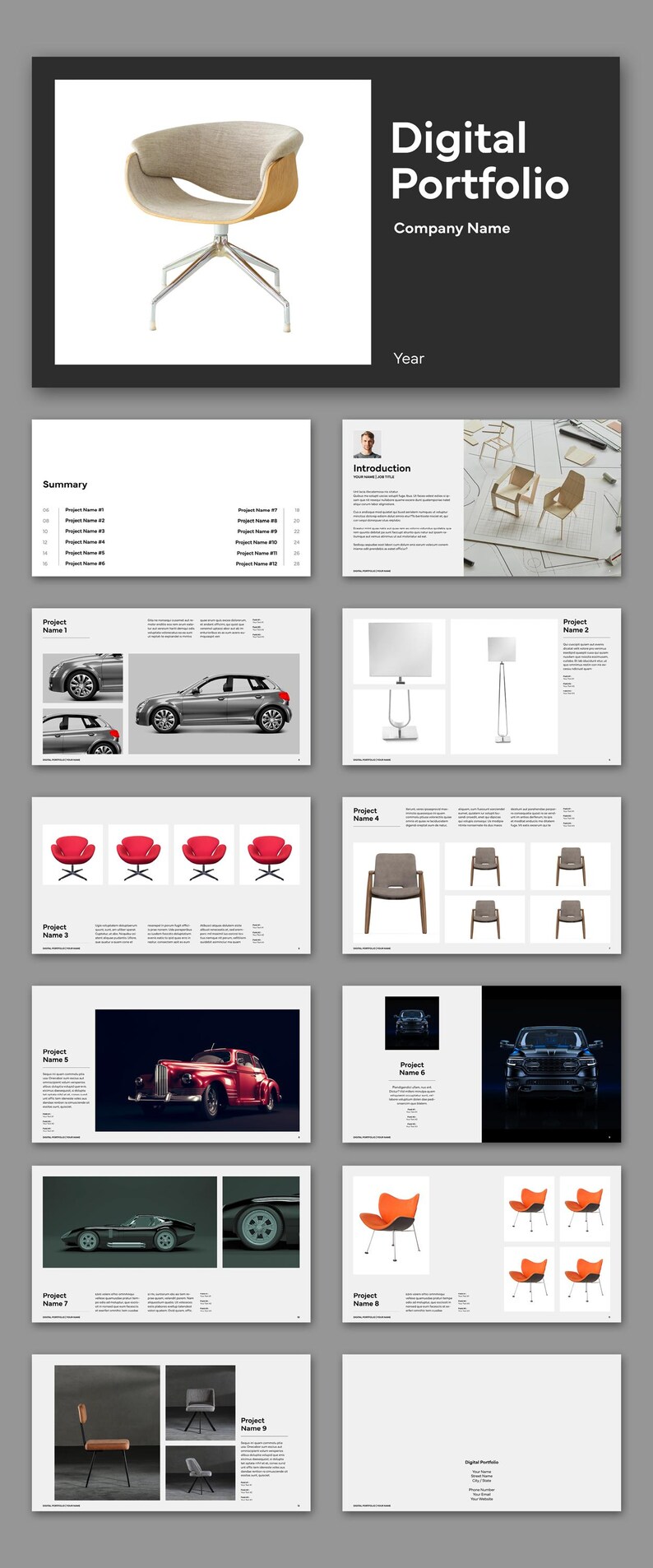653x1568 pixels.
Task: Select "Project Name #8" in summary list
Action: (x=257, y=521)
